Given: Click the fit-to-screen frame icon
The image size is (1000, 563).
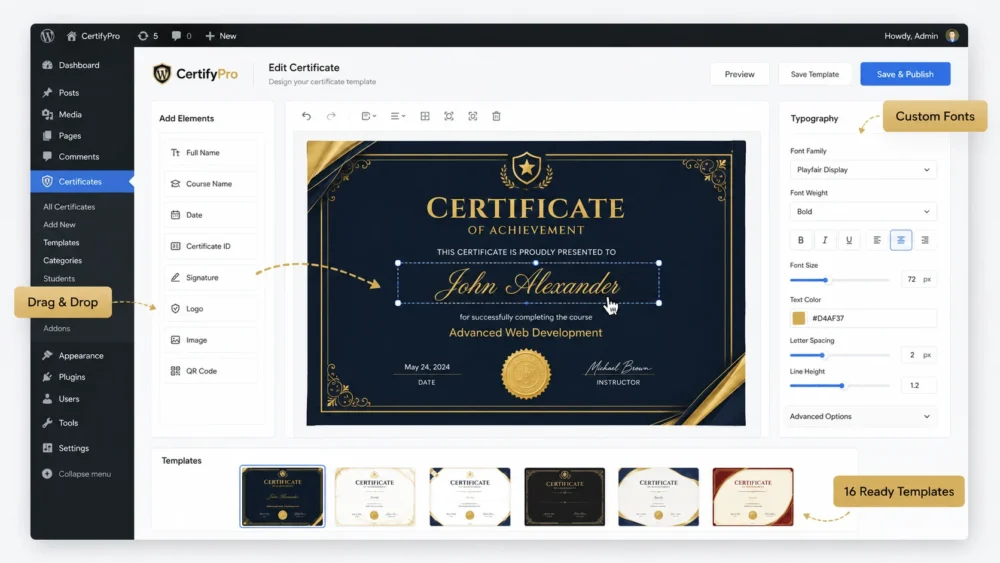Looking at the screenshot, I should 449,116.
